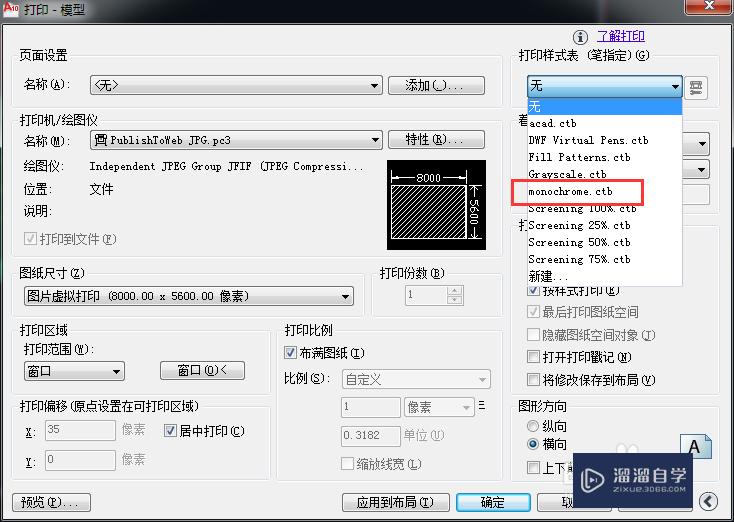734x522 pixels.
Task: Select 纵向 portrait orientation
Action: click(x=533, y=426)
